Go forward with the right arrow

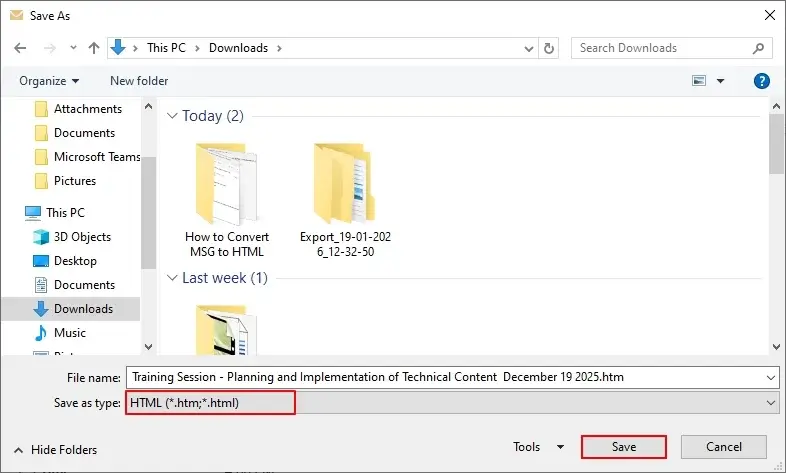point(50,48)
